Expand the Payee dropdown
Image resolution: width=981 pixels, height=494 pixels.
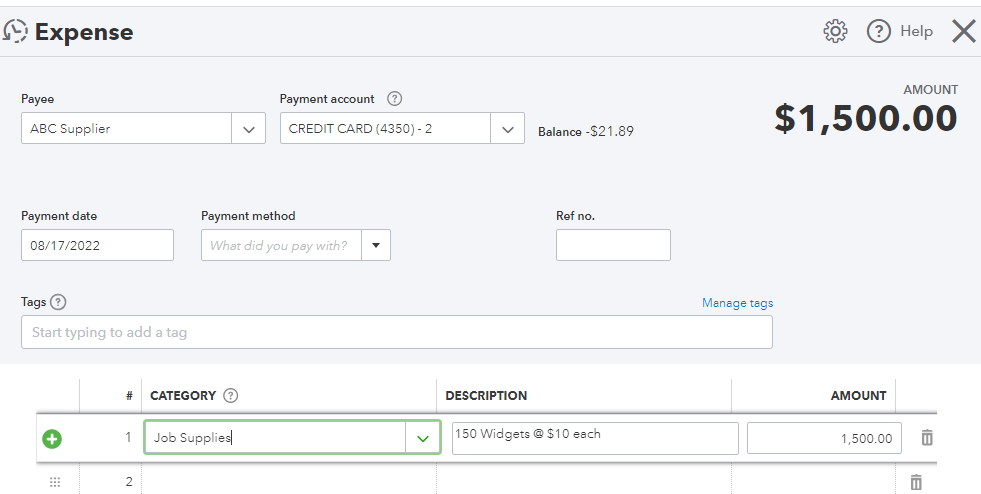tap(248, 129)
